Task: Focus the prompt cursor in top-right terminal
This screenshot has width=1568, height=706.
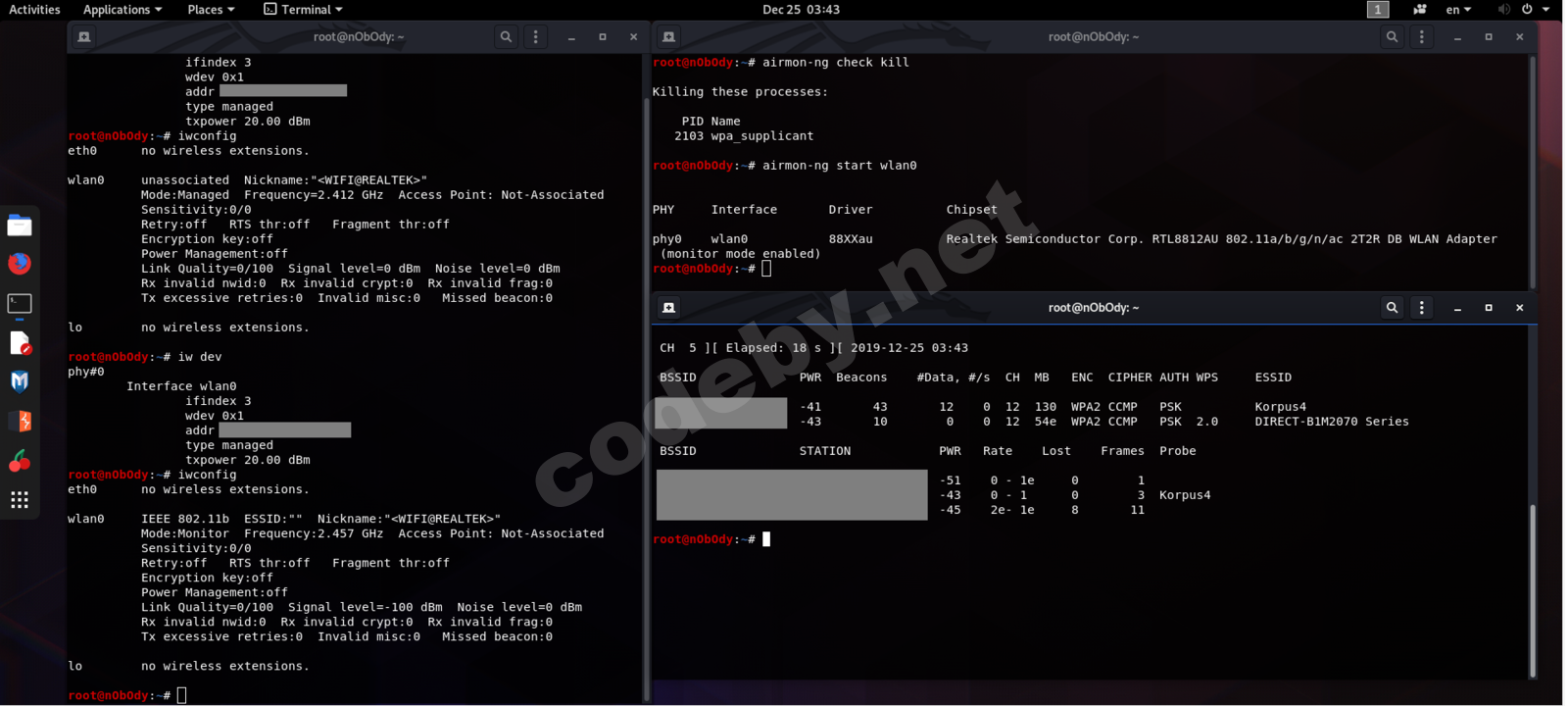Action: point(766,269)
